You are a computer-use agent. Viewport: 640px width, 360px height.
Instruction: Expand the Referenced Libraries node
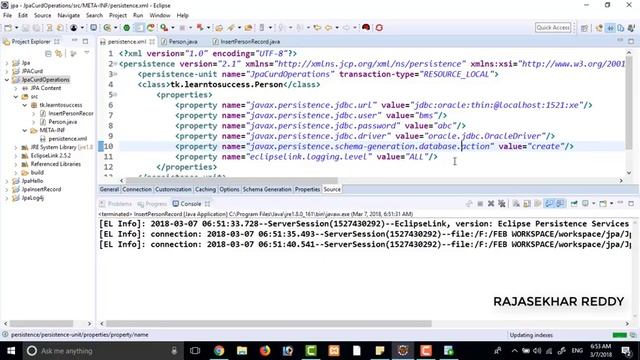pos(16,164)
